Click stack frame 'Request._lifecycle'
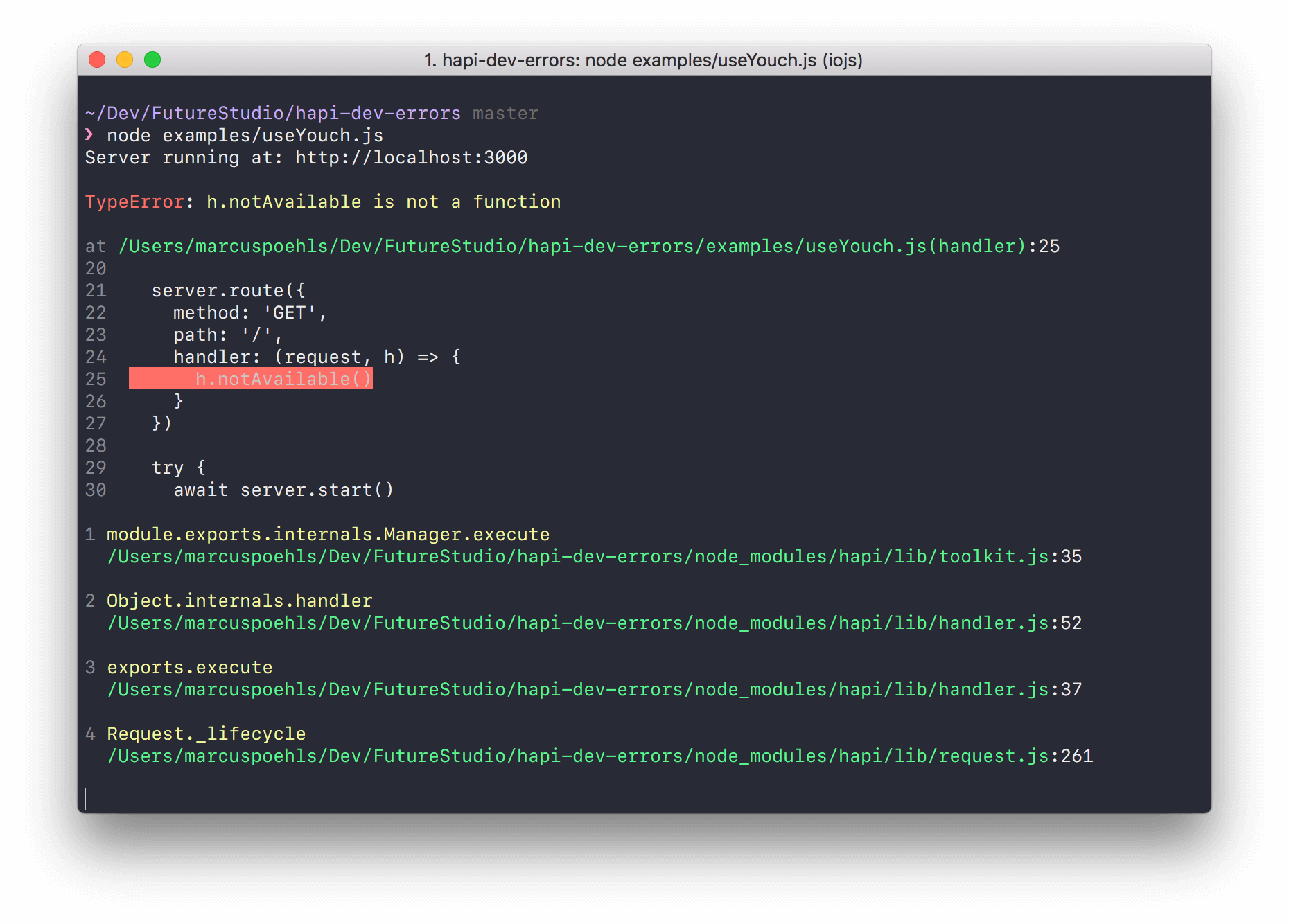1289x924 pixels. pyautogui.click(x=207, y=734)
